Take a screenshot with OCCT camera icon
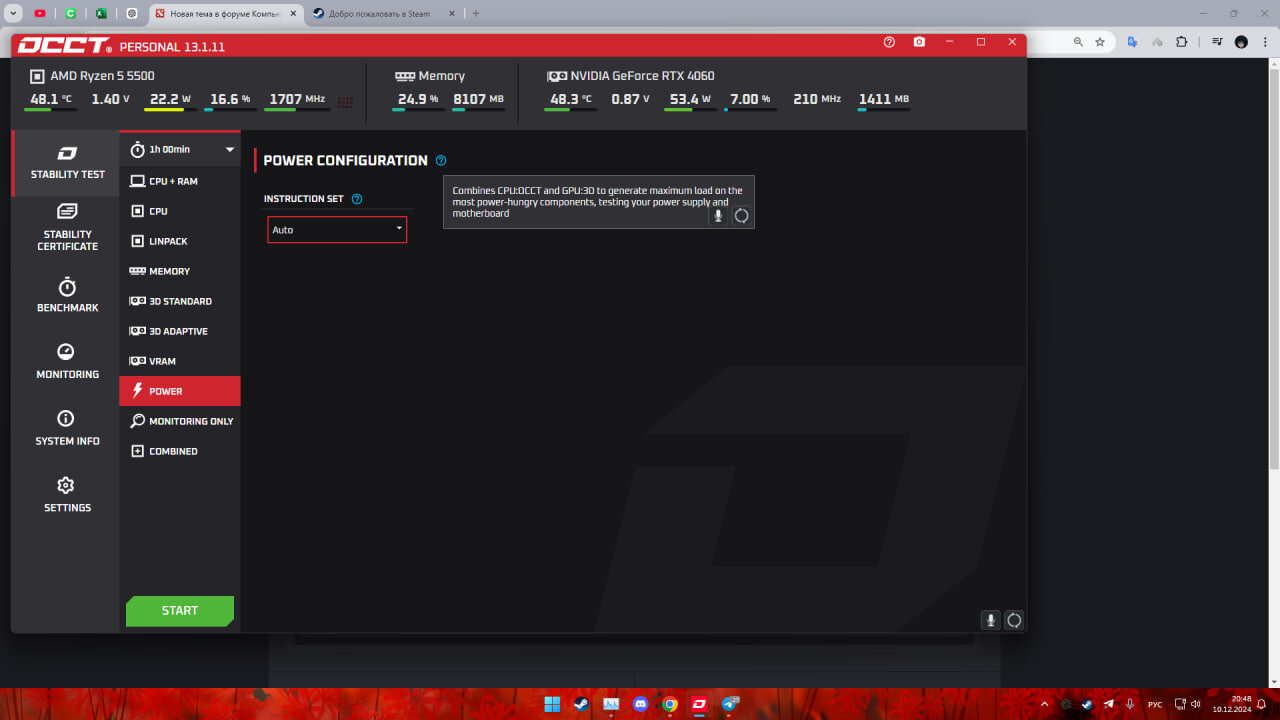The height and width of the screenshot is (720, 1280). pyautogui.click(x=919, y=42)
